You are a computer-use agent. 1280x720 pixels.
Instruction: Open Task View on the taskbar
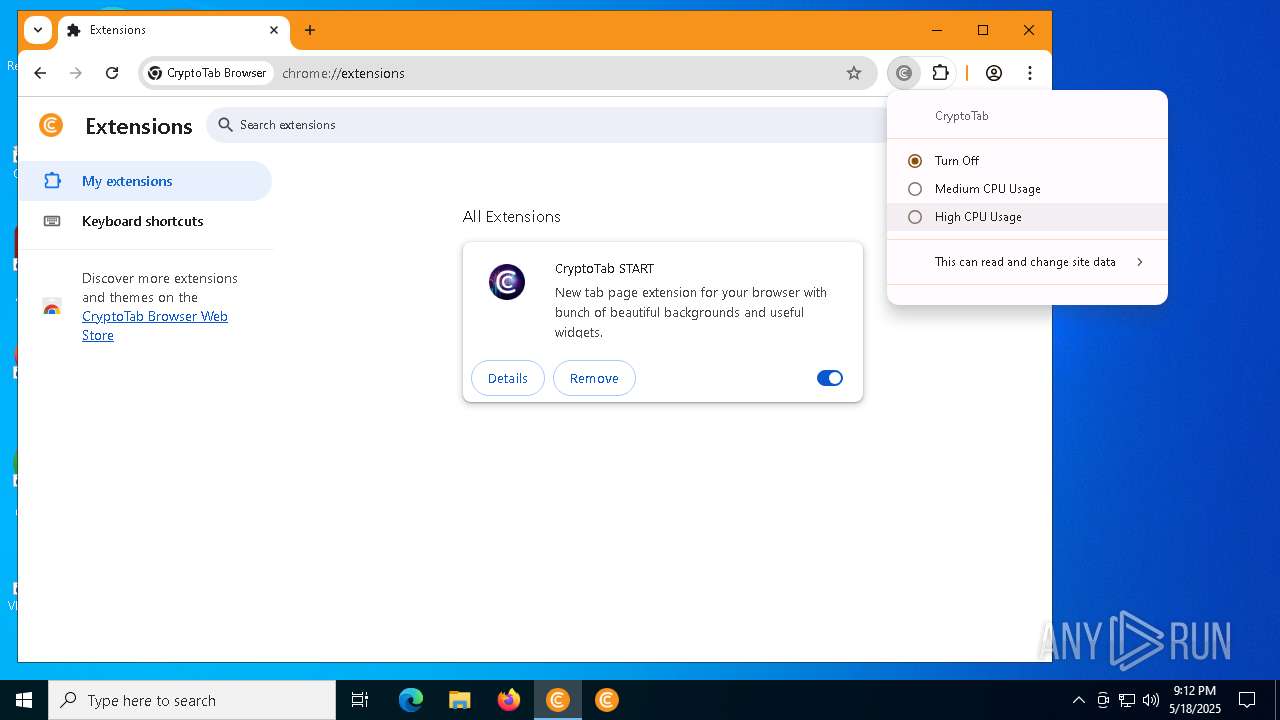coord(360,700)
